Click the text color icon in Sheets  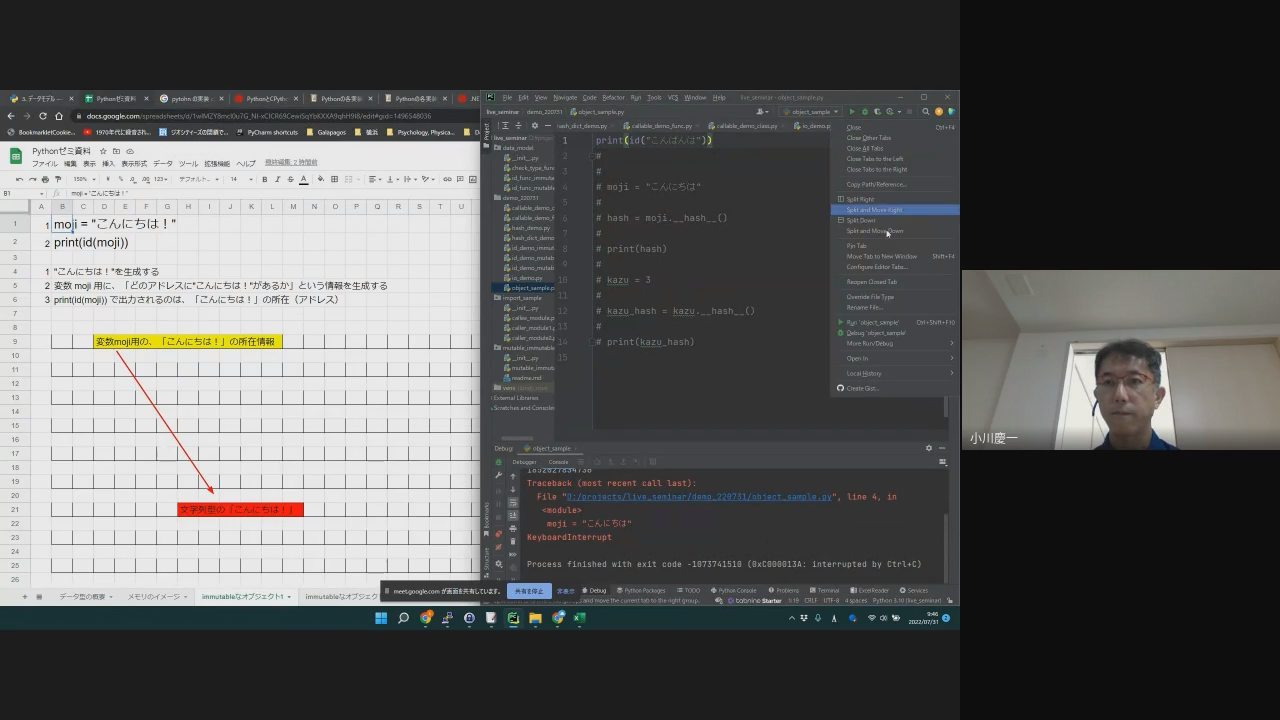pos(304,179)
